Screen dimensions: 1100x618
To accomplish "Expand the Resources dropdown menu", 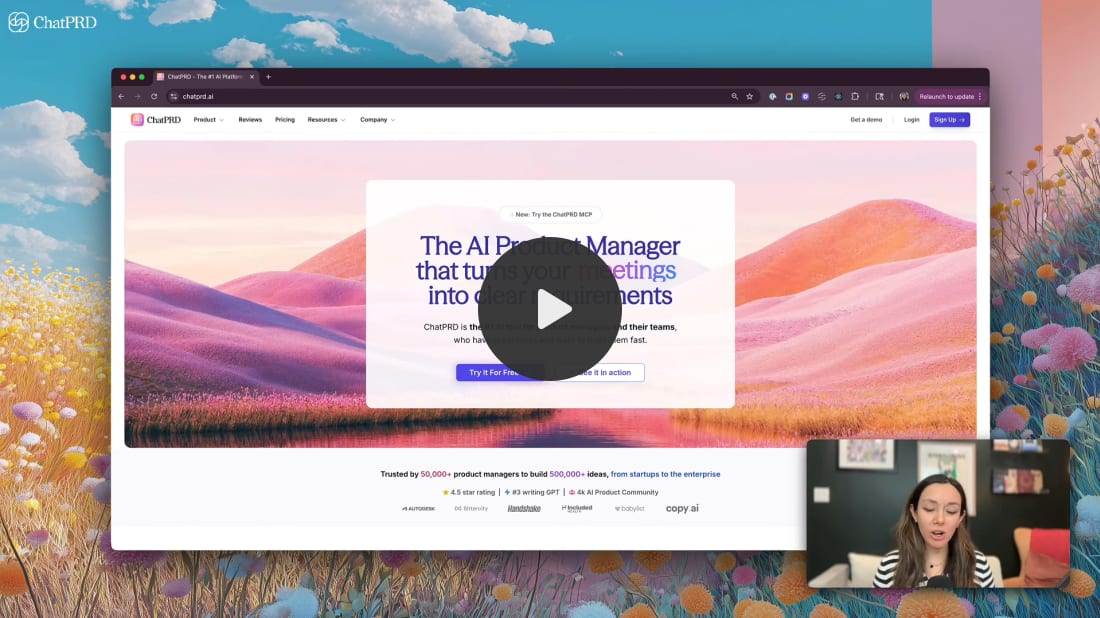I will 326,120.
